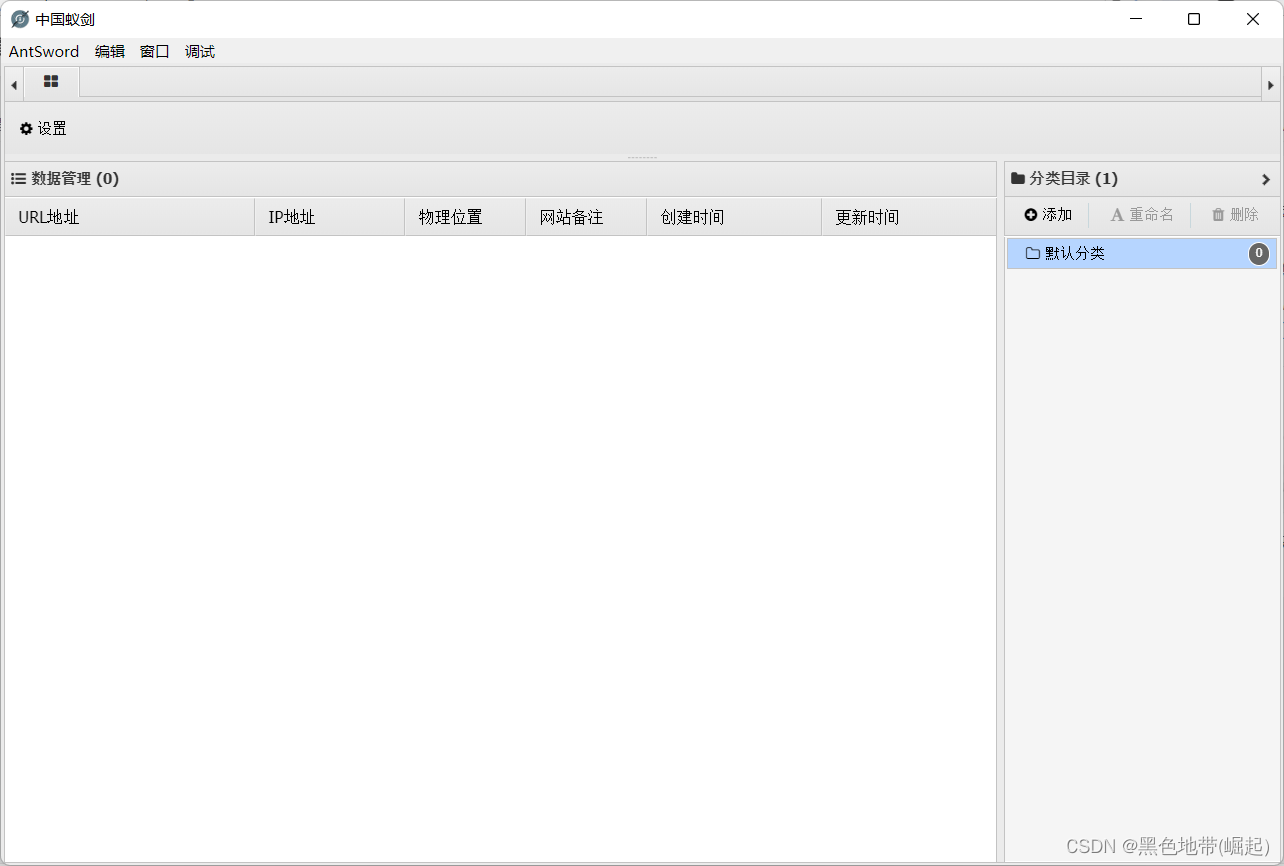Collapse the 分类目录 panel chevron
1284x866 pixels.
coord(1266,180)
